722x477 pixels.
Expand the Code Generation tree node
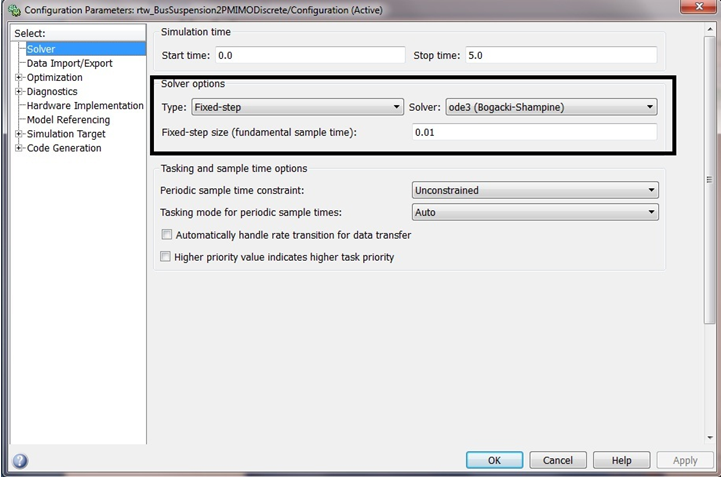pos(19,148)
